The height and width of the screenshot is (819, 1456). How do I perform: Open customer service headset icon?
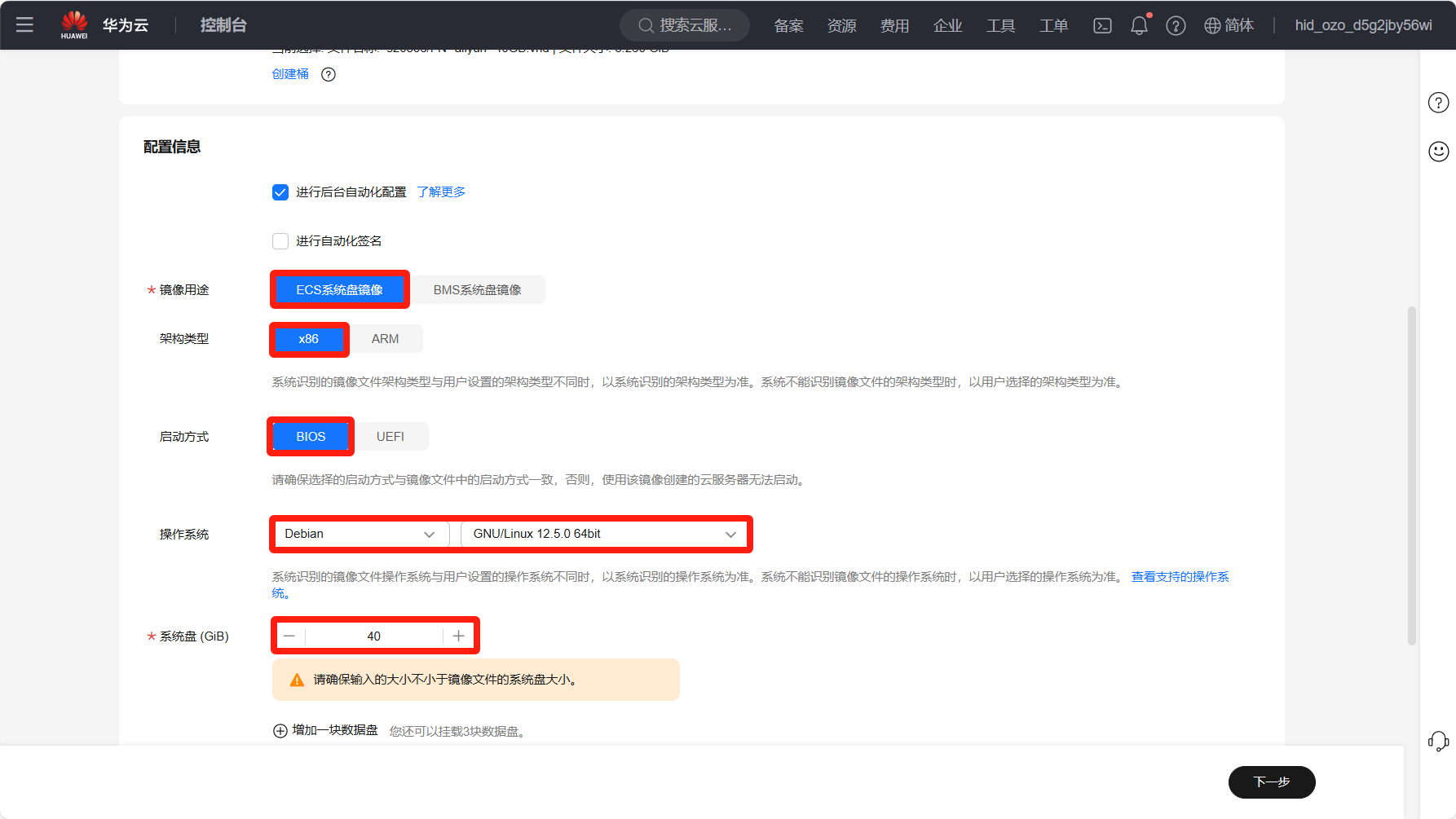[1438, 741]
